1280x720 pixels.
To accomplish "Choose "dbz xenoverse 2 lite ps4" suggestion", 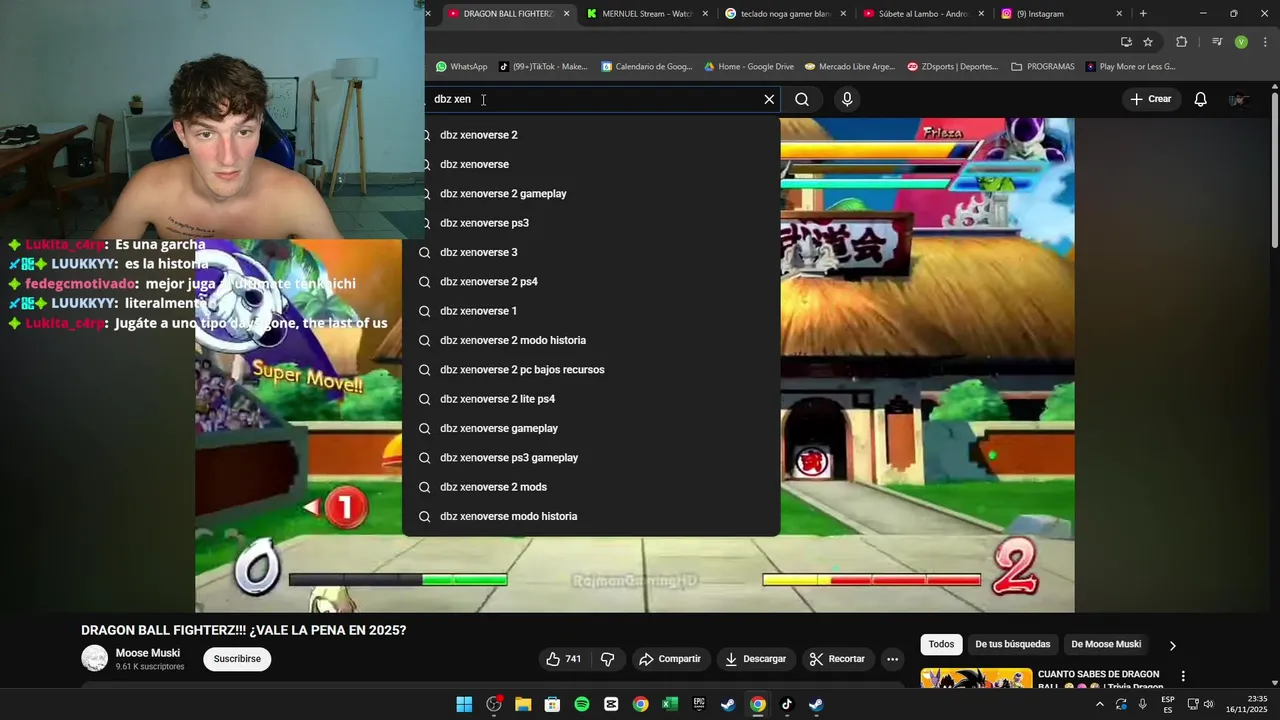I will [x=591, y=399].
